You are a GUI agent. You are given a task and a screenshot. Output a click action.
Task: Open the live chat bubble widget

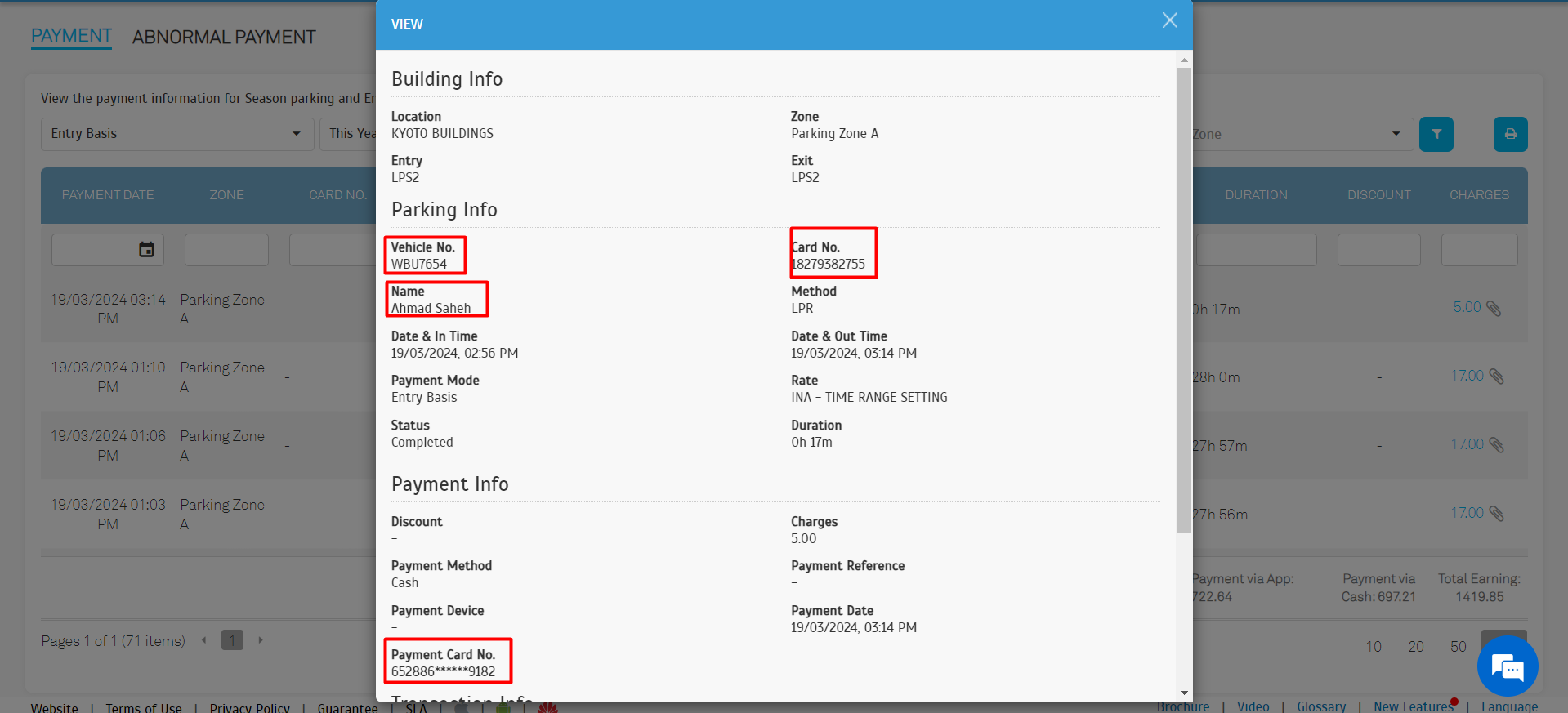click(x=1507, y=667)
